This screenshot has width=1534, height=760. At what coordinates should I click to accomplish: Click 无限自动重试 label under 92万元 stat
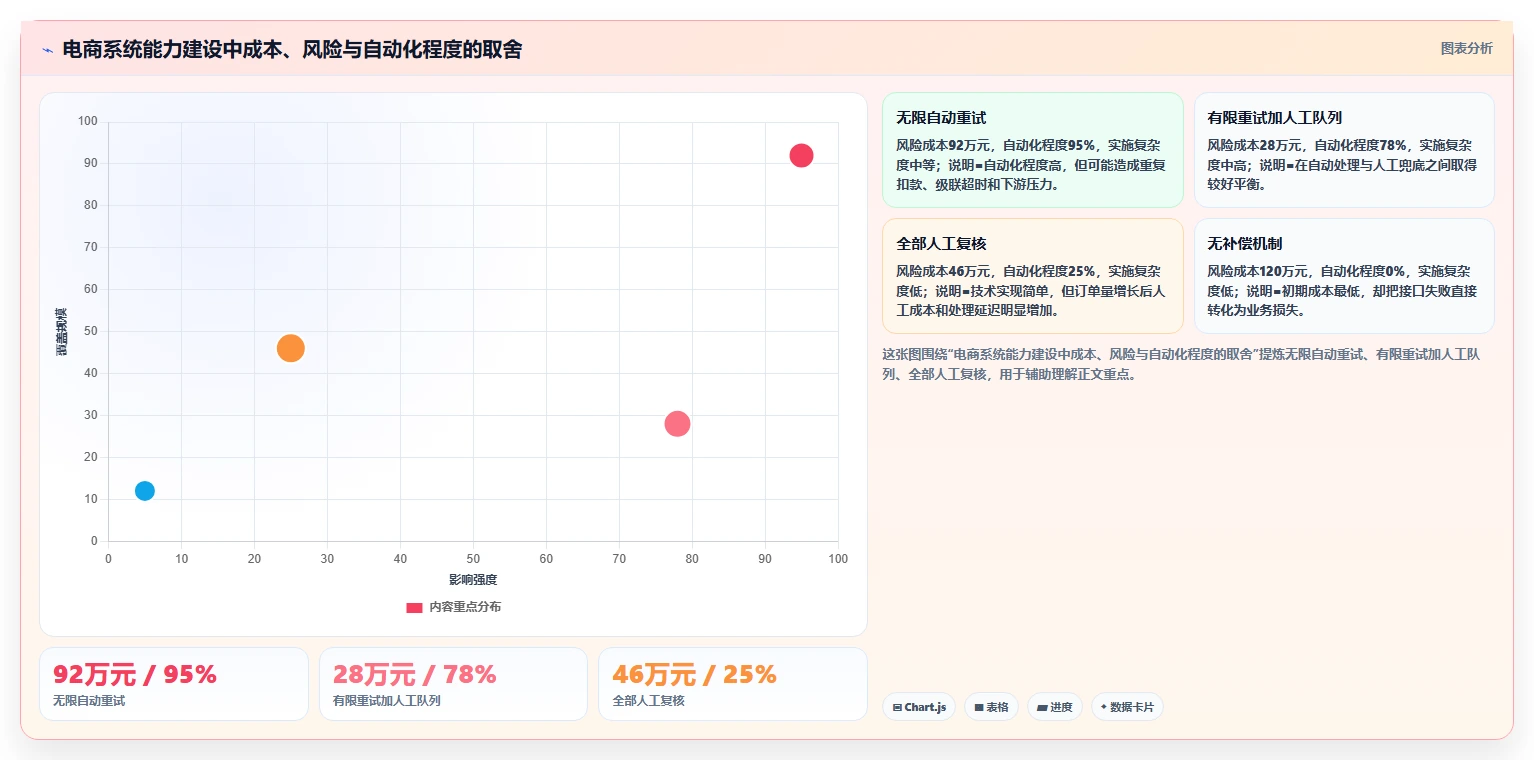point(89,701)
